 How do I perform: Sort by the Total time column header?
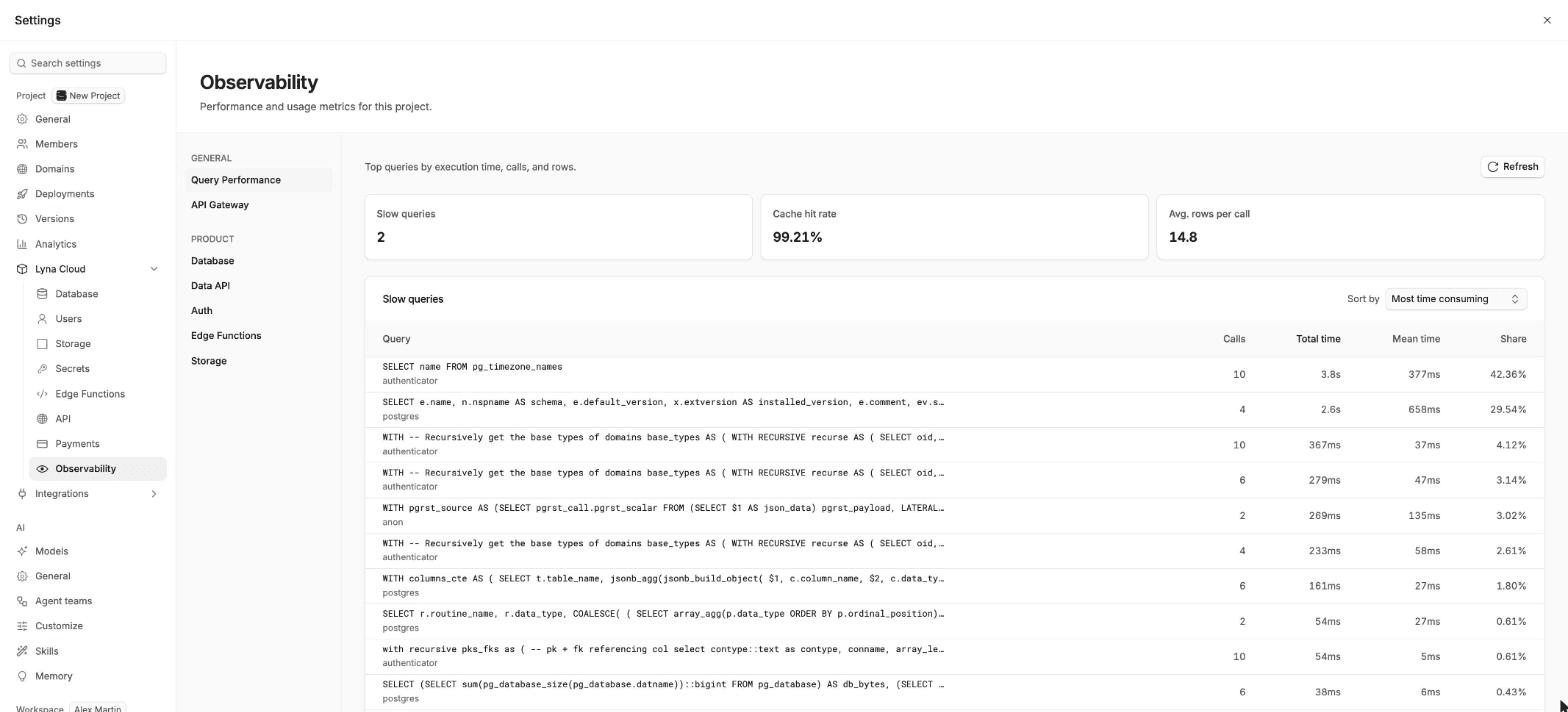1318,339
